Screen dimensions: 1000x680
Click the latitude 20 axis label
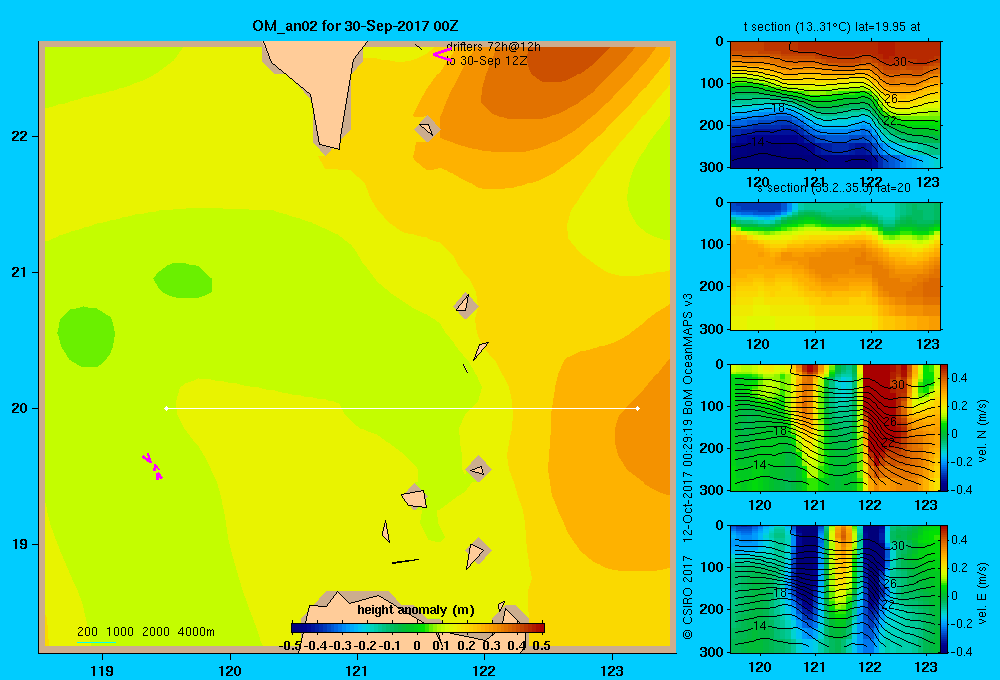[x=19, y=408]
